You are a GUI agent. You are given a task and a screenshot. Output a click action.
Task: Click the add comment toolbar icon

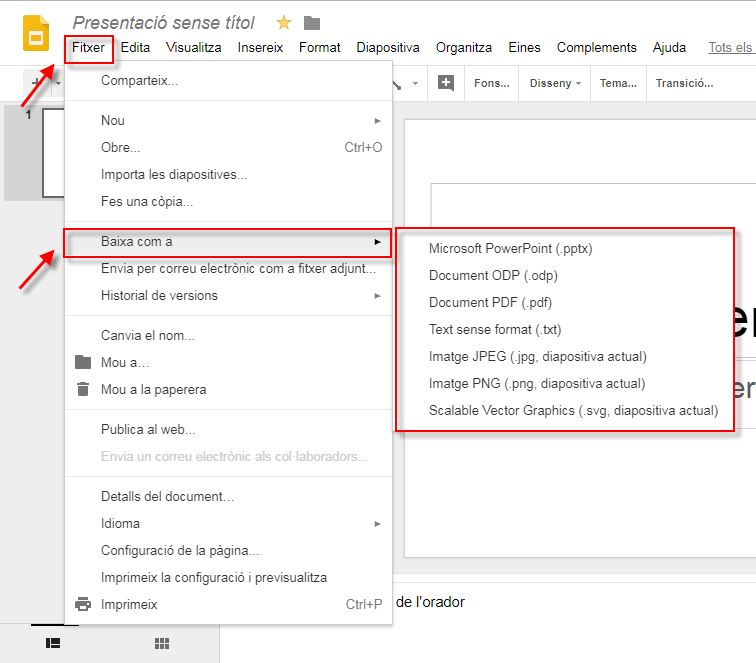pos(446,83)
